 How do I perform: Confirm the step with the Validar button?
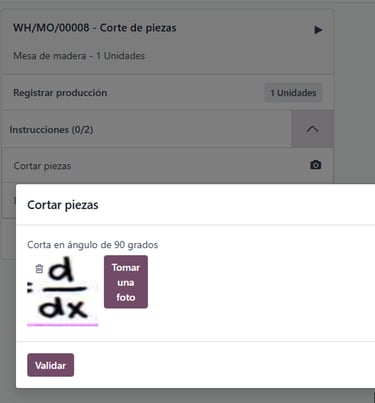[x=51, y=365]
